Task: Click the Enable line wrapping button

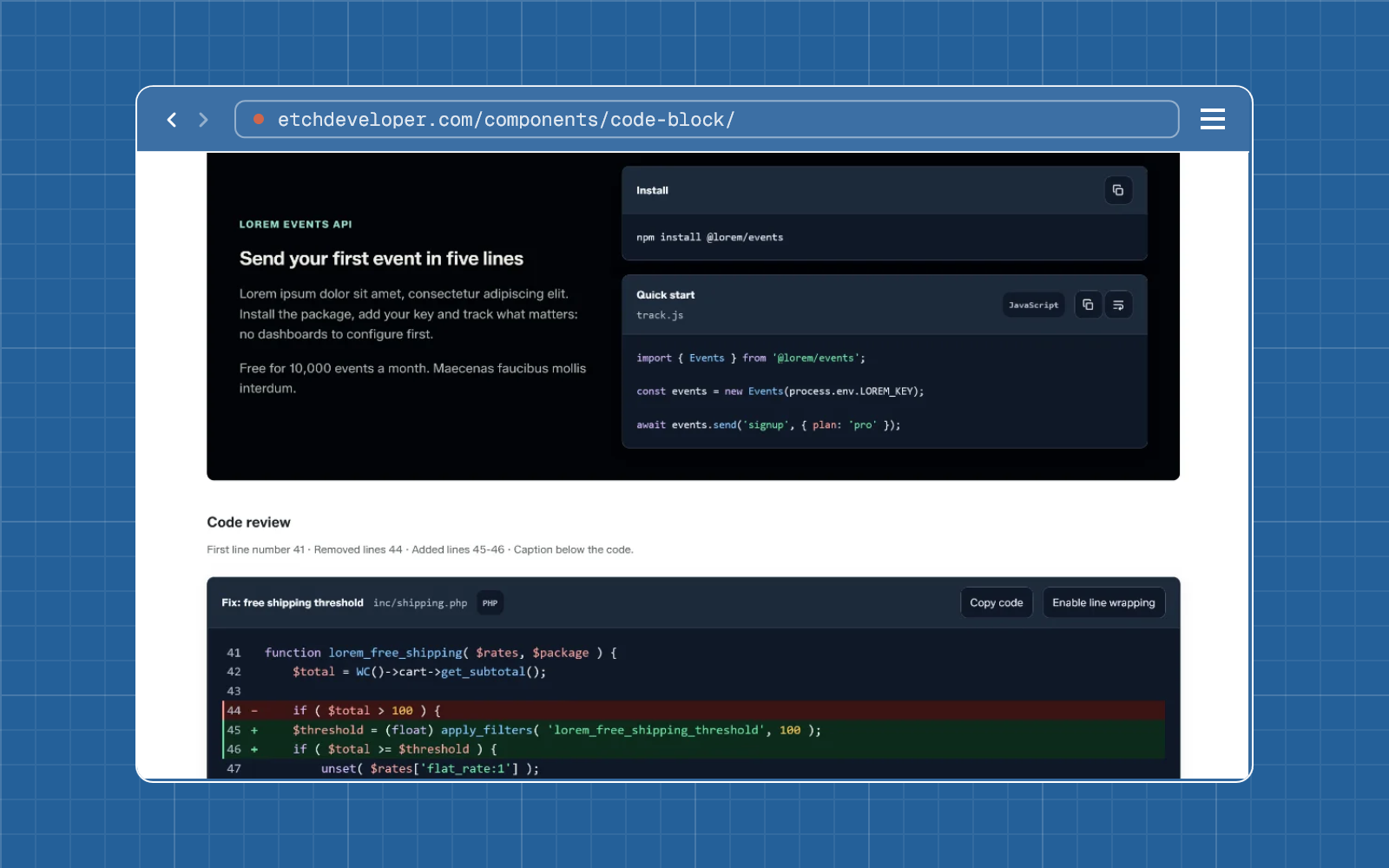Action: point(1103,602)
